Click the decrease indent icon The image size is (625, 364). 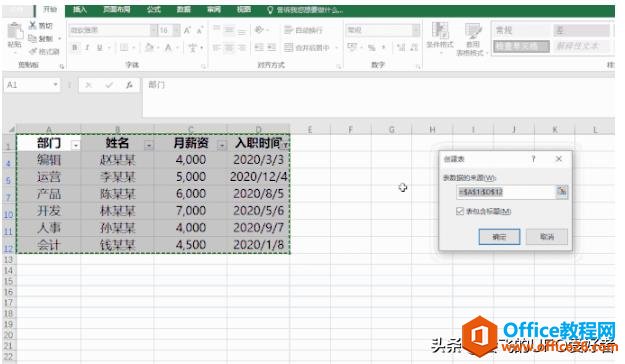[x=259, y=47]
